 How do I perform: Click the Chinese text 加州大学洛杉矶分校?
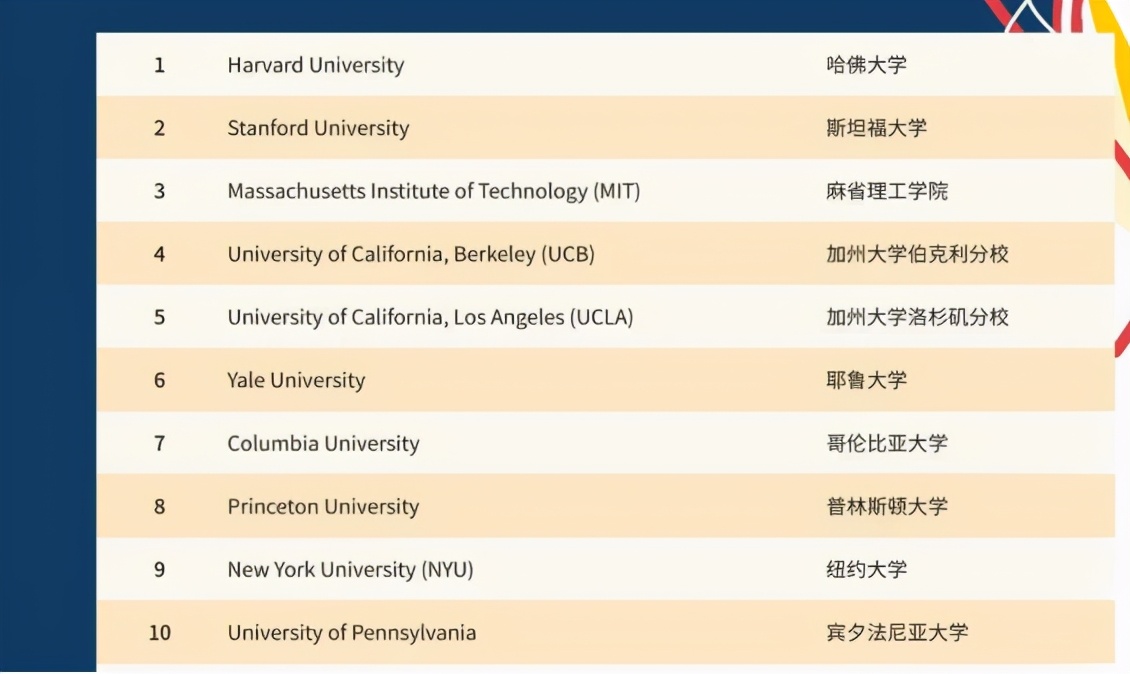pyautogui.click(x=917, y=317)
